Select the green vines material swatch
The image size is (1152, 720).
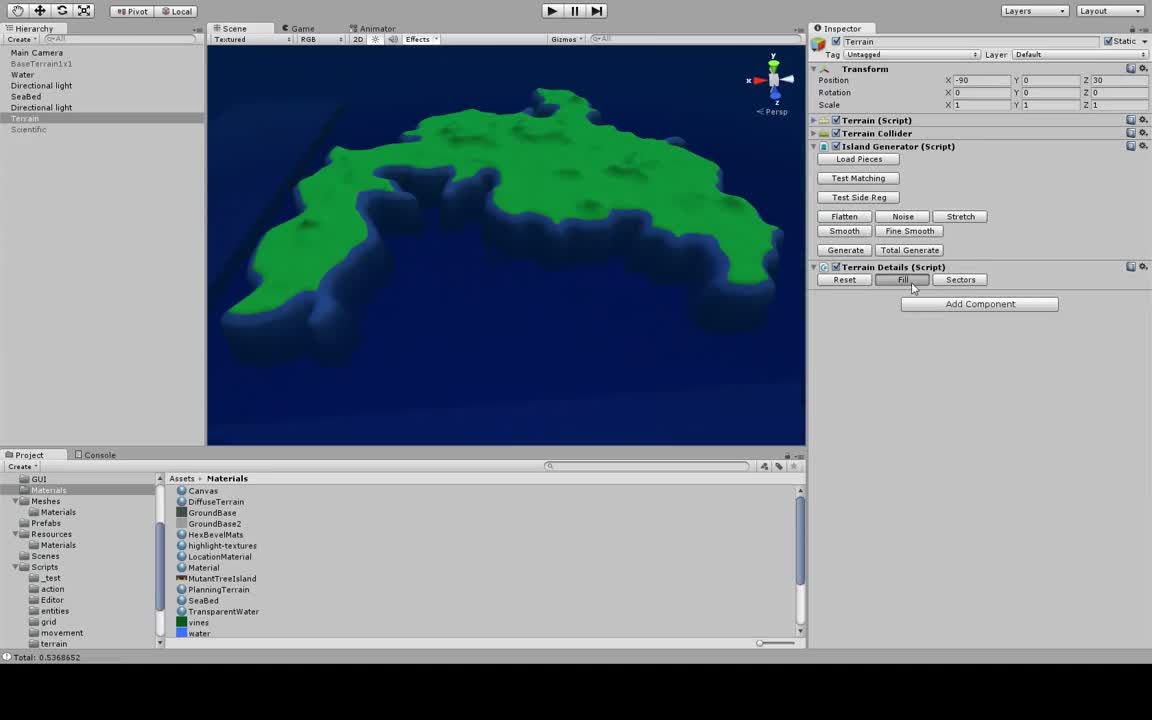pyautogui.click(x=181, y=622)
